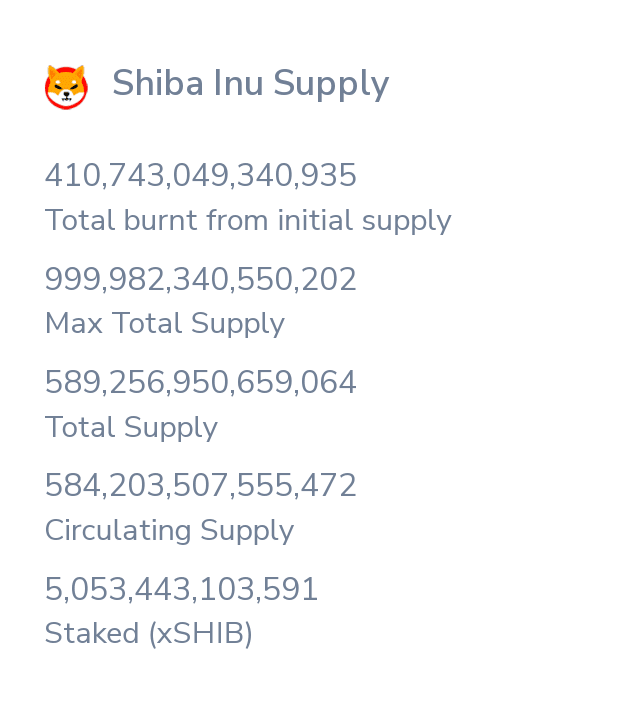Image resolution: width=630 pixels, height=701 pixels.
Task: Click the word "initial" in burnt label
Action: click(x=318, y=220)
